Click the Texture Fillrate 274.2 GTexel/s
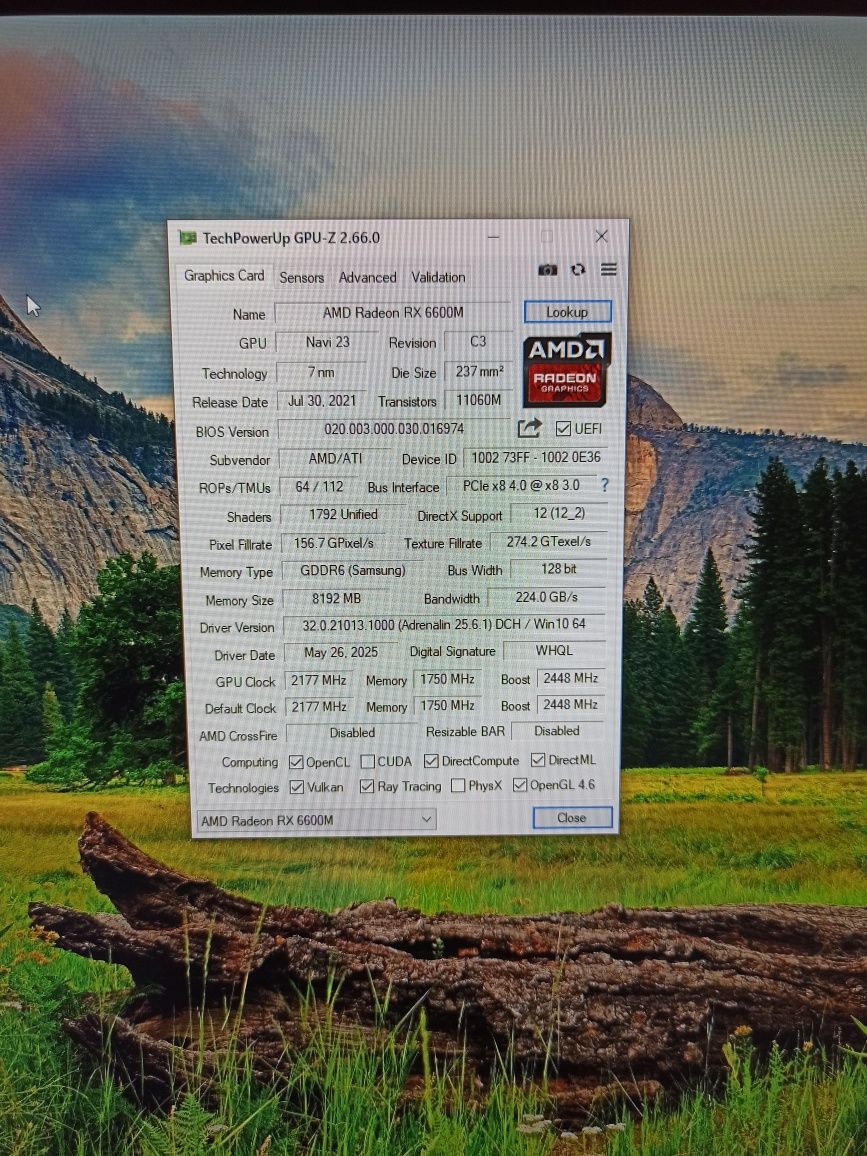The height and width of the screenshot is (1156, 867). pos(549,541)
